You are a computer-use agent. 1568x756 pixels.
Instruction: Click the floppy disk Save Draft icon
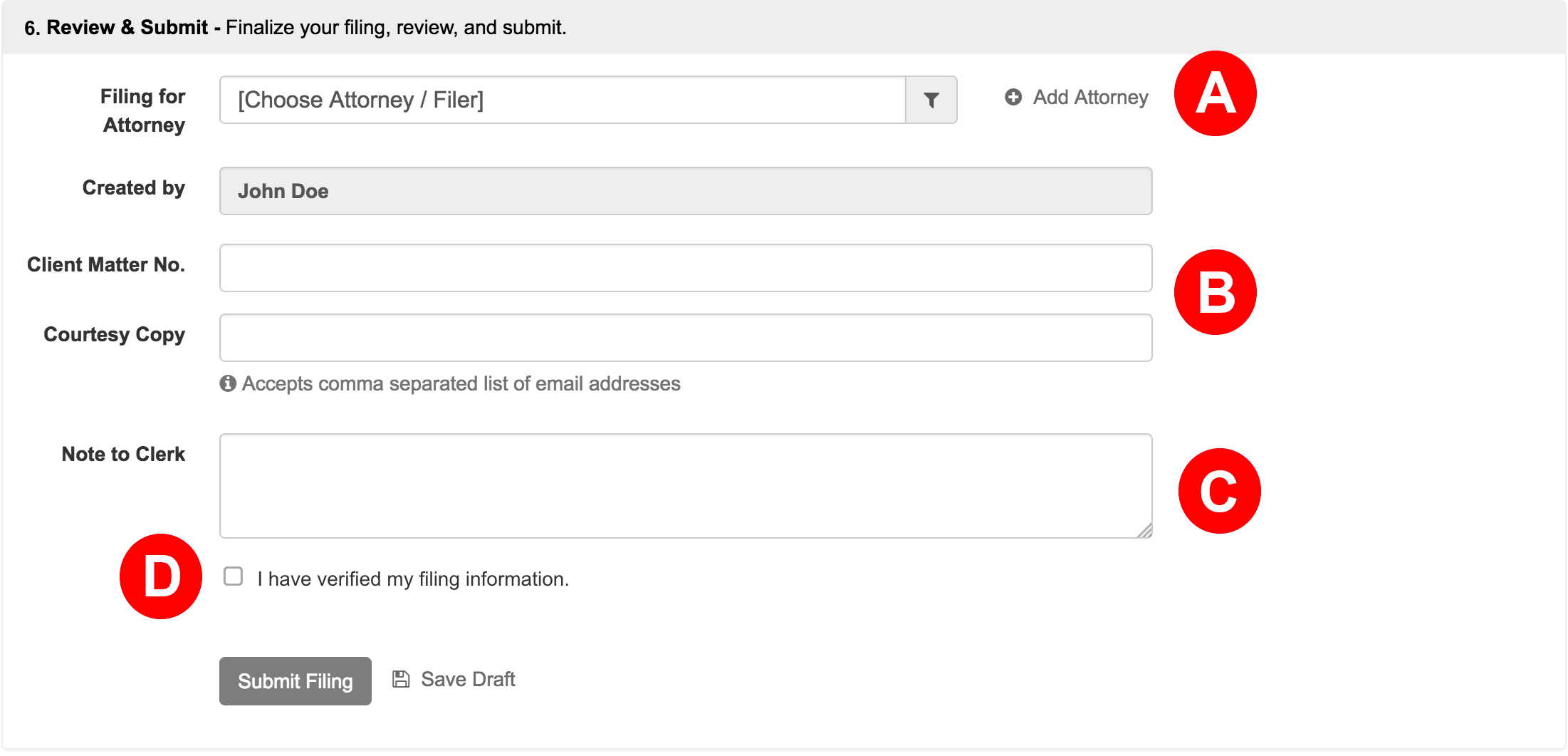[401, 679]
